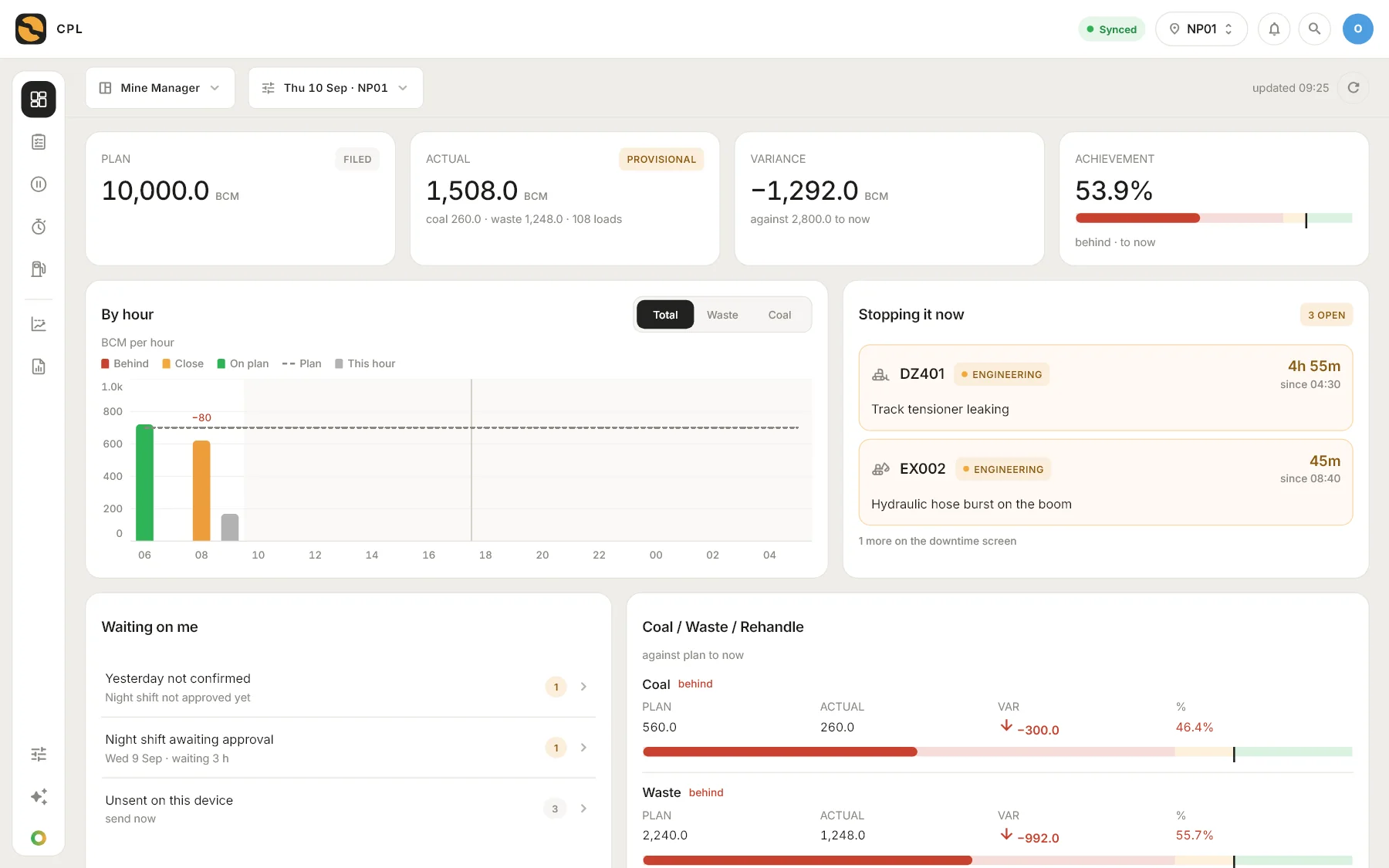Image resolution: width=1389 pixels, height=868 pixels.
Task: Click the PROVISIONAL badge
Action: 661,160
